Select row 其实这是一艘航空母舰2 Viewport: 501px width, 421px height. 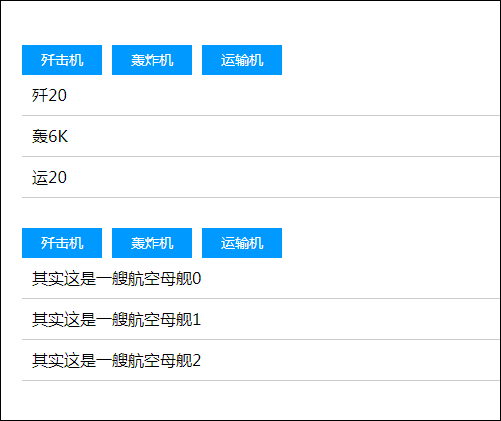(x=261, y=360)
